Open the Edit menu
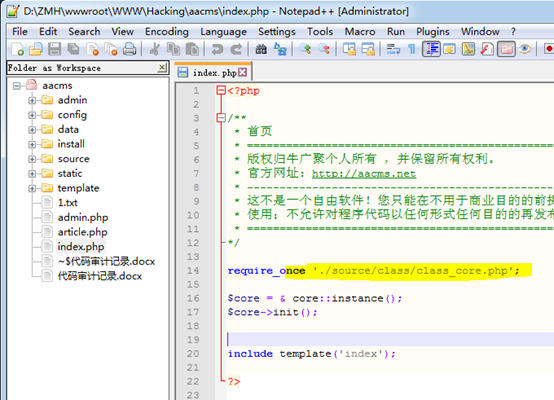The width and height of the screenshot is (554, 400). [x=48, y=32]
